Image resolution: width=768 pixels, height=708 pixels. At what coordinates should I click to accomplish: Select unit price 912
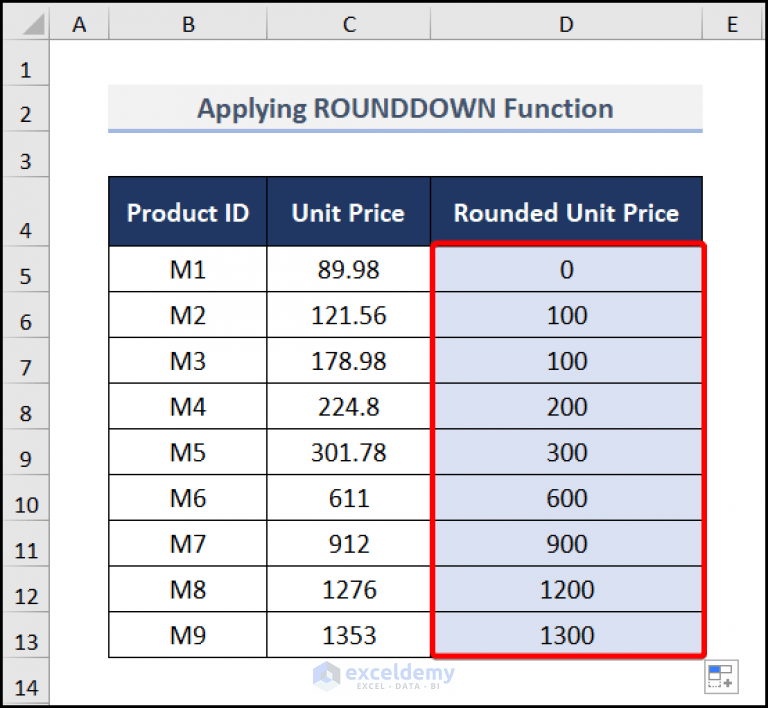pyautogui.click(x=349, y=543)
